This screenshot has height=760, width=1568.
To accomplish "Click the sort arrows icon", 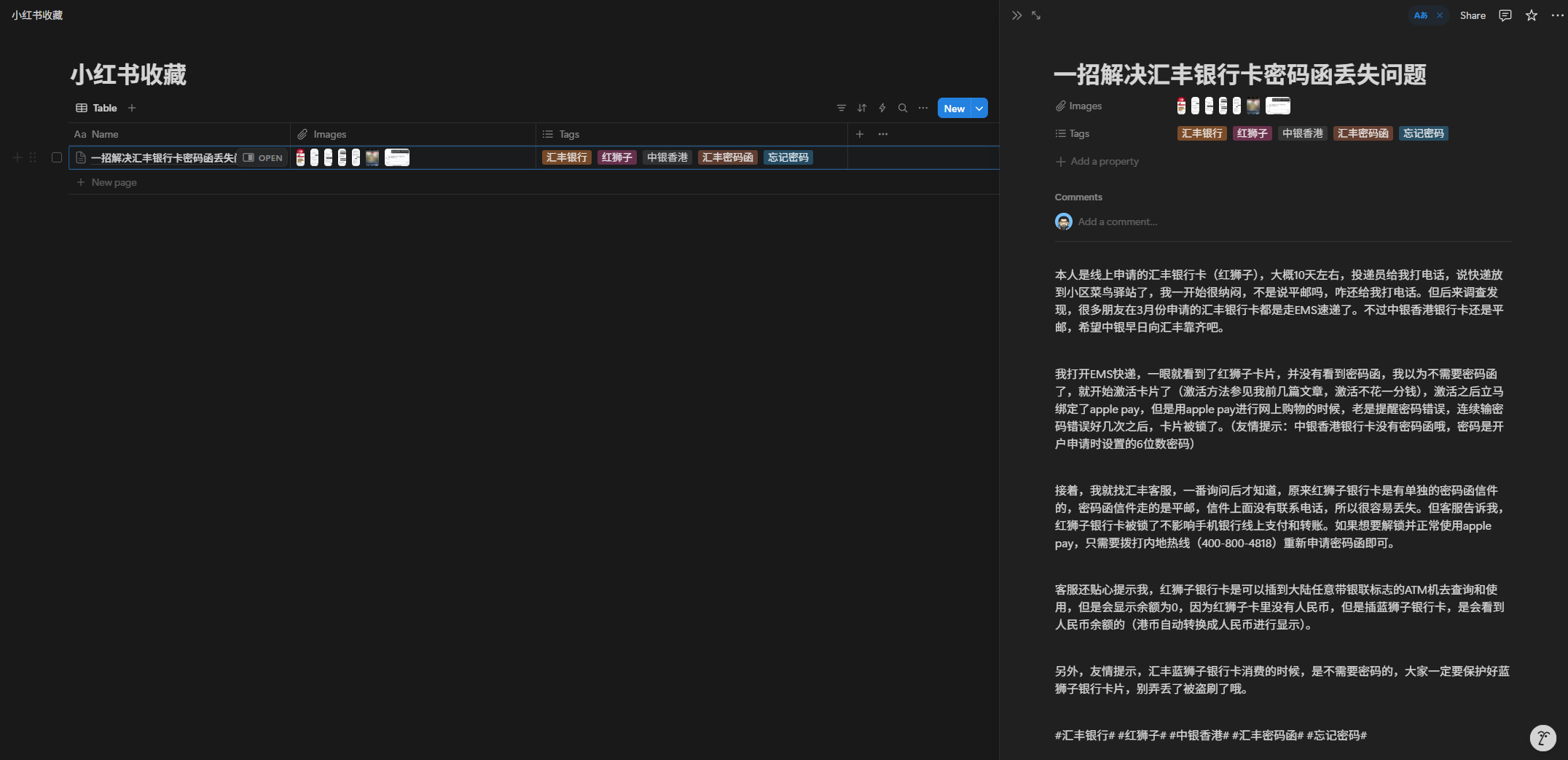I will point(862,108).
